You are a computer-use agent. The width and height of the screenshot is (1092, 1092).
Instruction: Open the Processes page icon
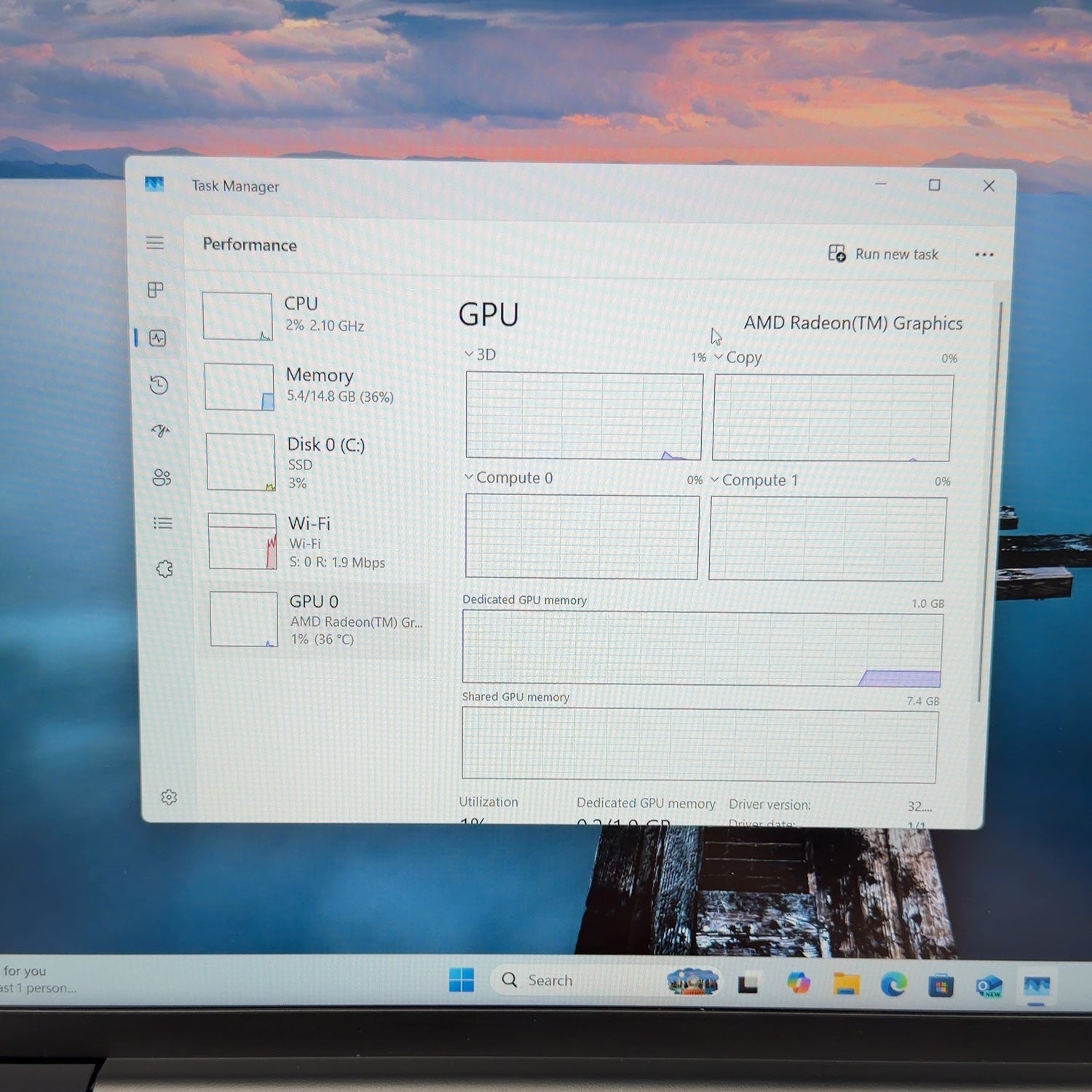coord(156,290)
